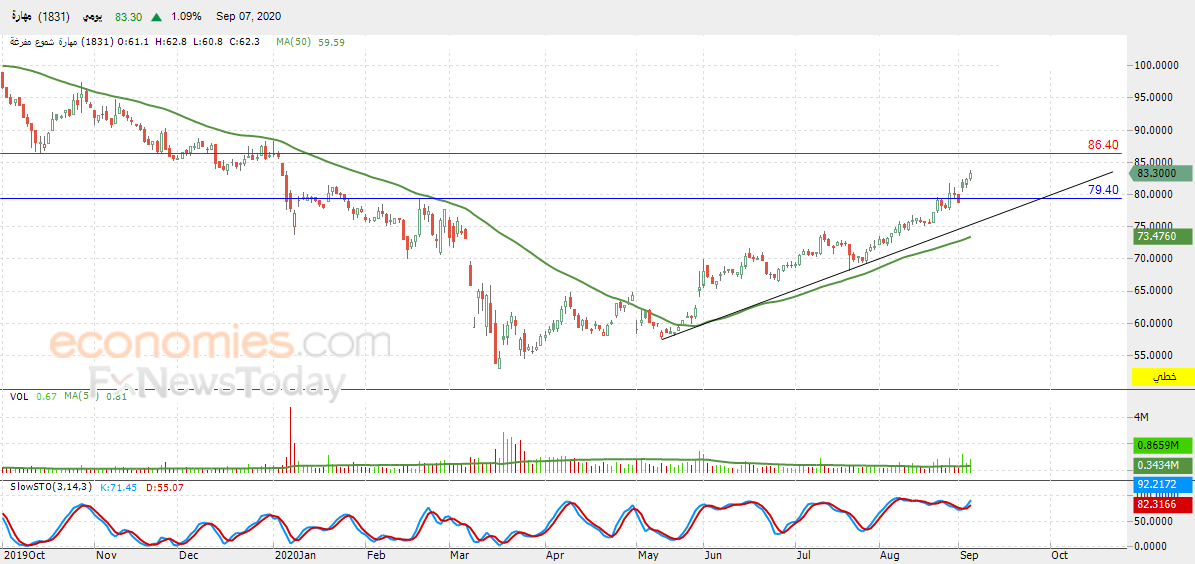This screenshot has height=564, width=1195.
Task: Click the VOL indicator label
Action: [x=19, y=396]
